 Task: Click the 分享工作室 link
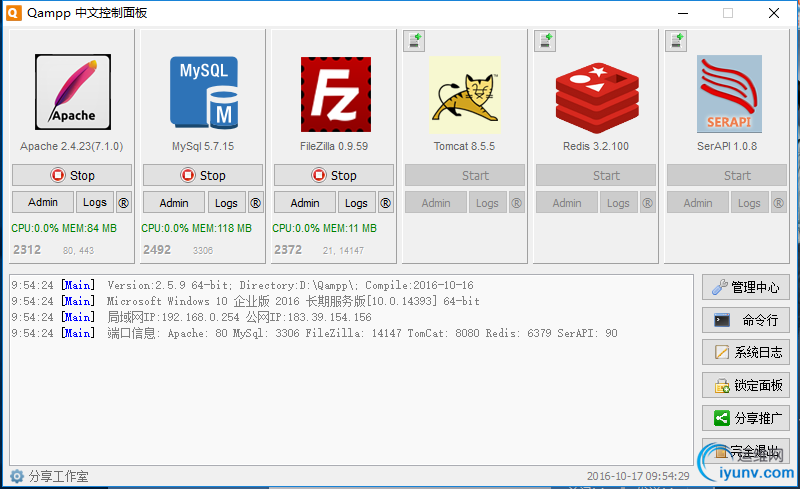pos(58,476)
